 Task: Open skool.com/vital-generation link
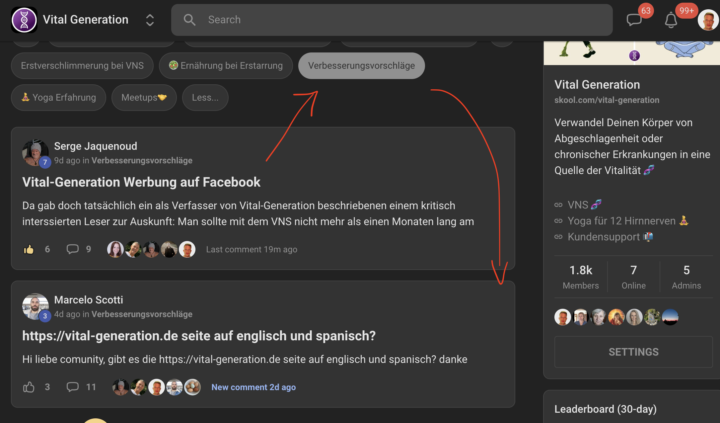coord(607,100)
